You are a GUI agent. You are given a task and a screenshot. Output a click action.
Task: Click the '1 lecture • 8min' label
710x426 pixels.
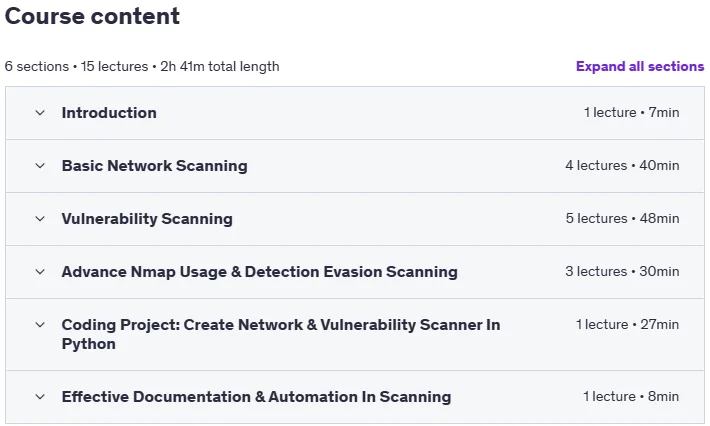pos(631,396)
